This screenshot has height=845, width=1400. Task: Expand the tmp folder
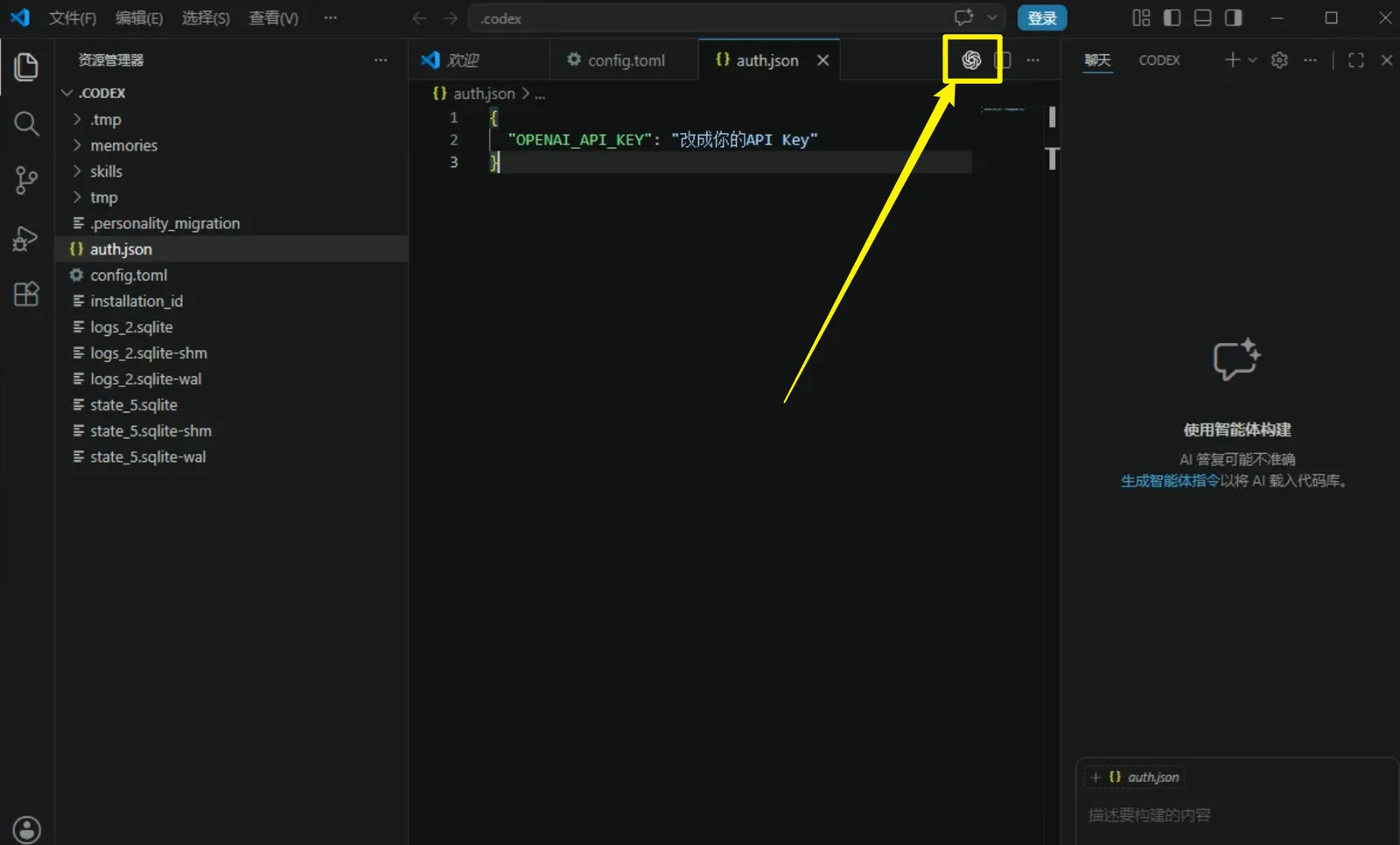click(x=232, y=197)
